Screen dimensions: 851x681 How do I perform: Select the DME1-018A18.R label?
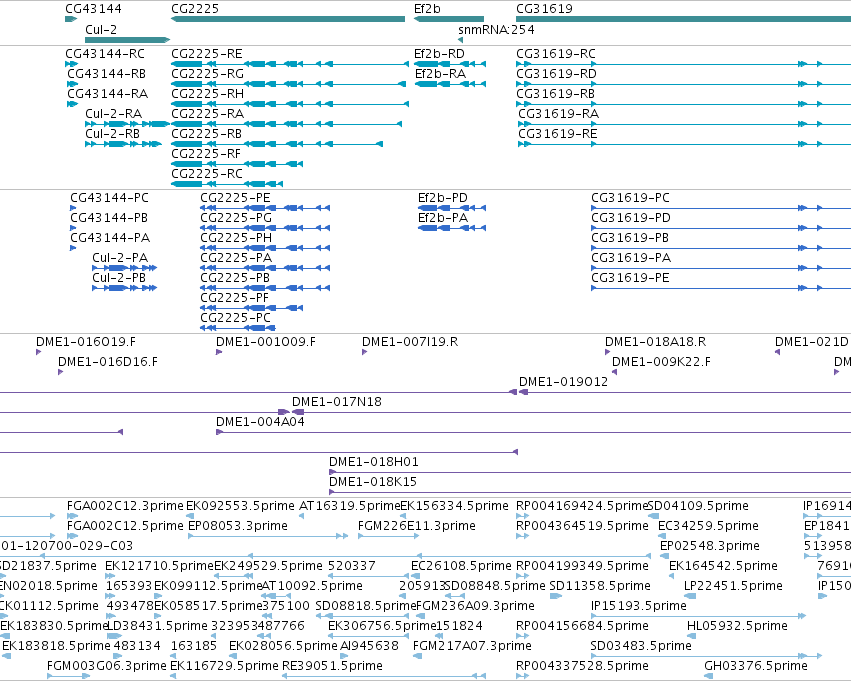click(656, 342)
